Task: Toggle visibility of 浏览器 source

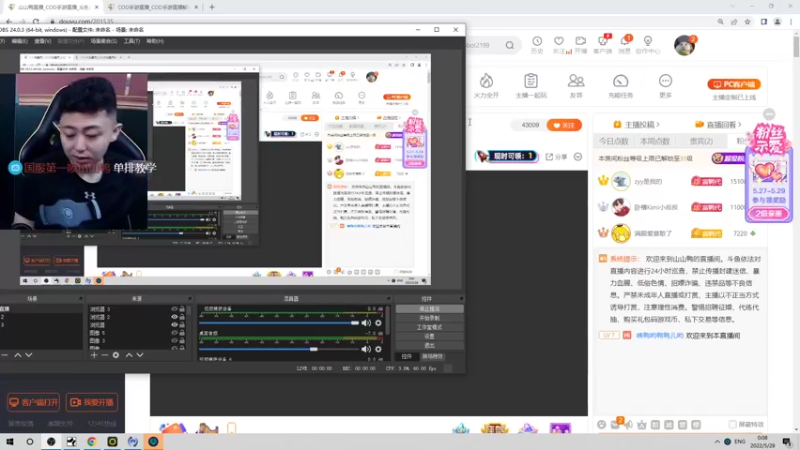Action: (174, 324)
